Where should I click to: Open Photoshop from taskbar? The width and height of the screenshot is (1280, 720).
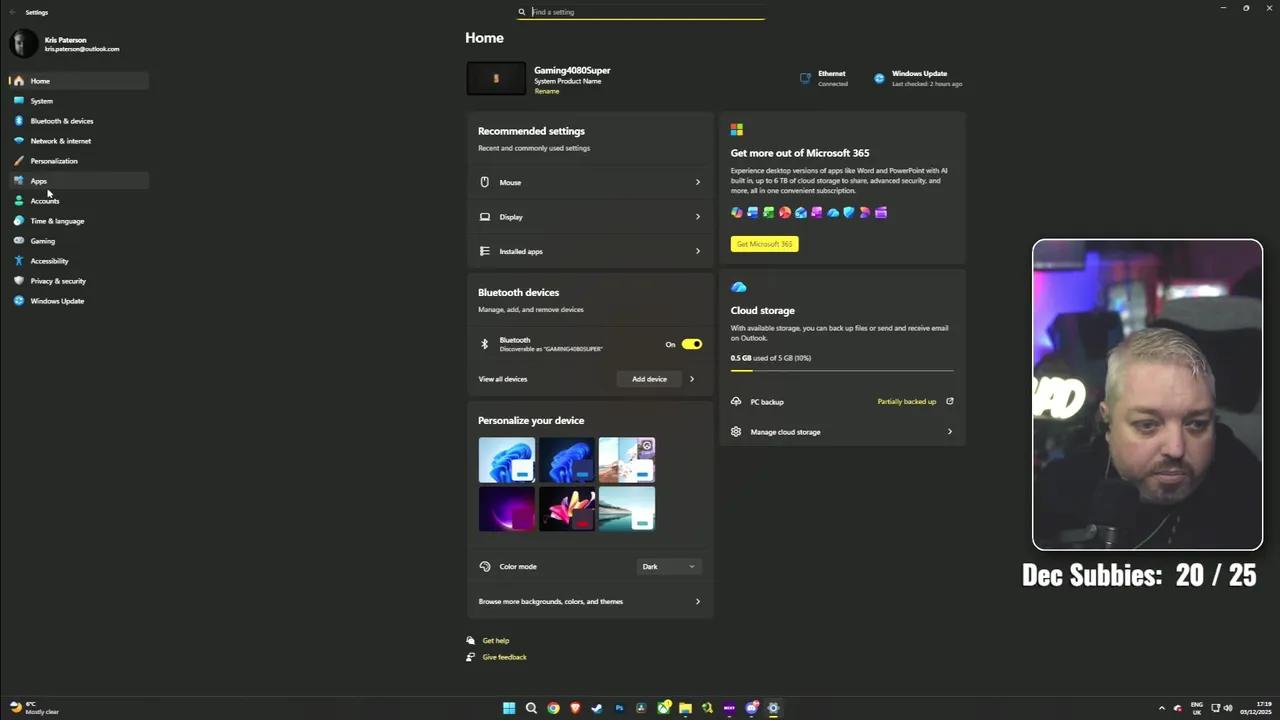pos(619,708)
